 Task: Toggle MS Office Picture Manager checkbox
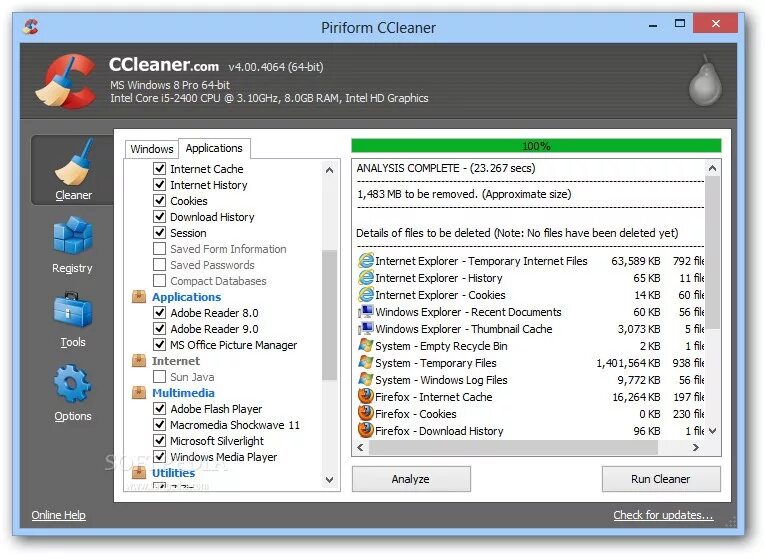click(160, 344)
